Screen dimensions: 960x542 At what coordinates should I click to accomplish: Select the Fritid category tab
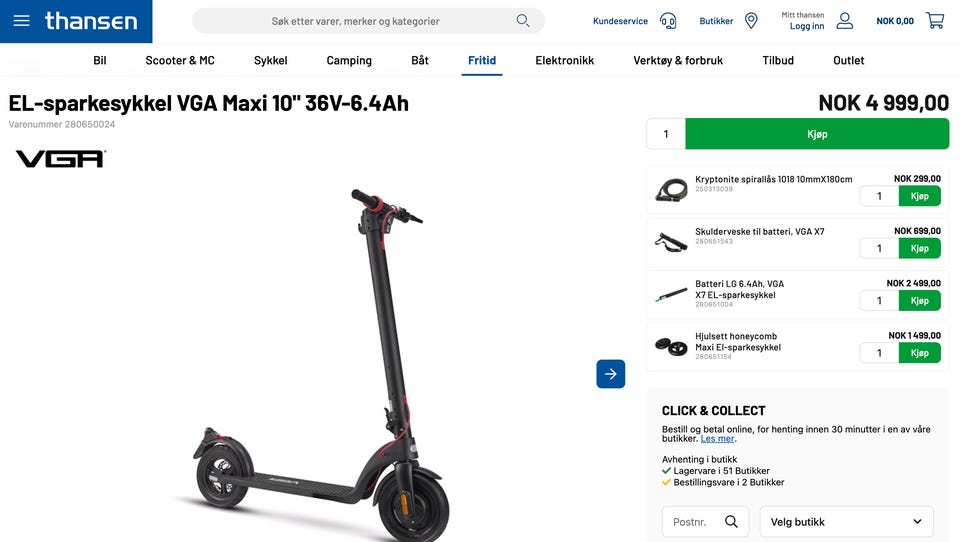point(482,61)
